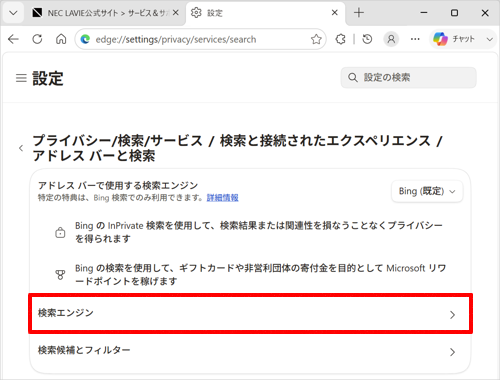Open the Edge three-dot settings menu
The image size is (500, 380).
[415, 39]
